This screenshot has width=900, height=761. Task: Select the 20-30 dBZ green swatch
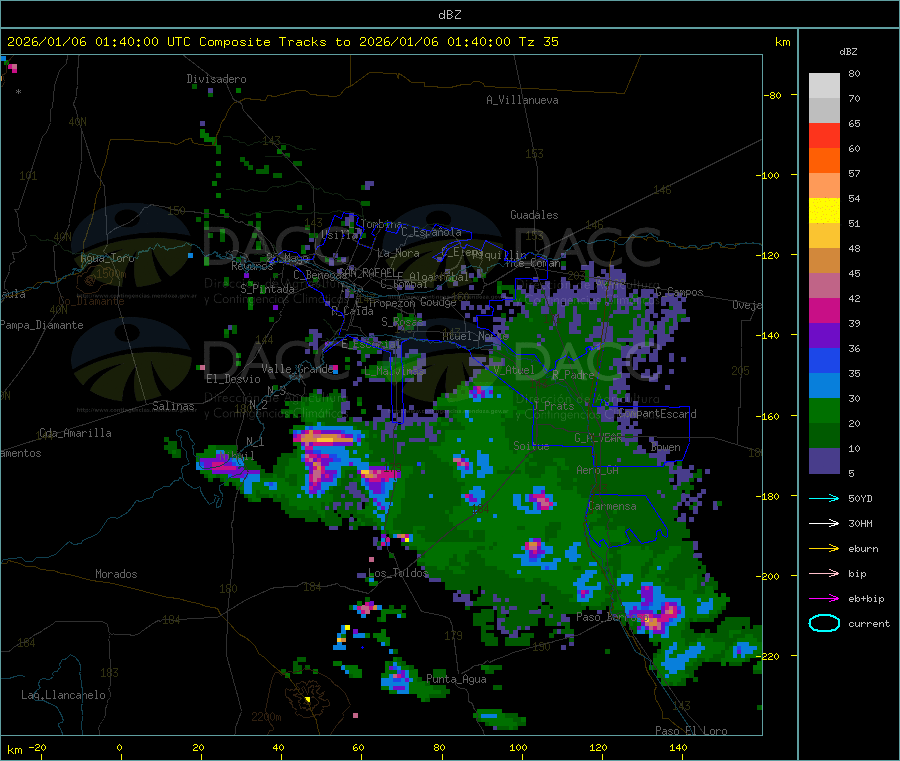[824, 410]
